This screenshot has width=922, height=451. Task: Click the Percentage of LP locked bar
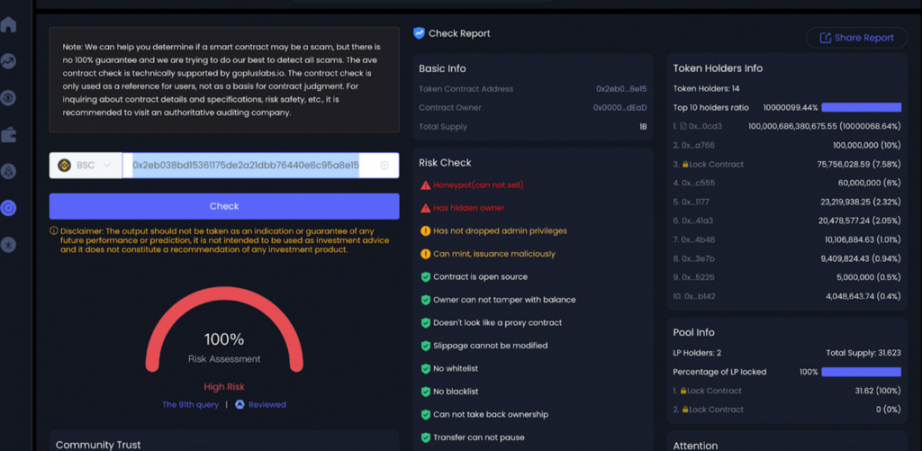pos(860,372)
